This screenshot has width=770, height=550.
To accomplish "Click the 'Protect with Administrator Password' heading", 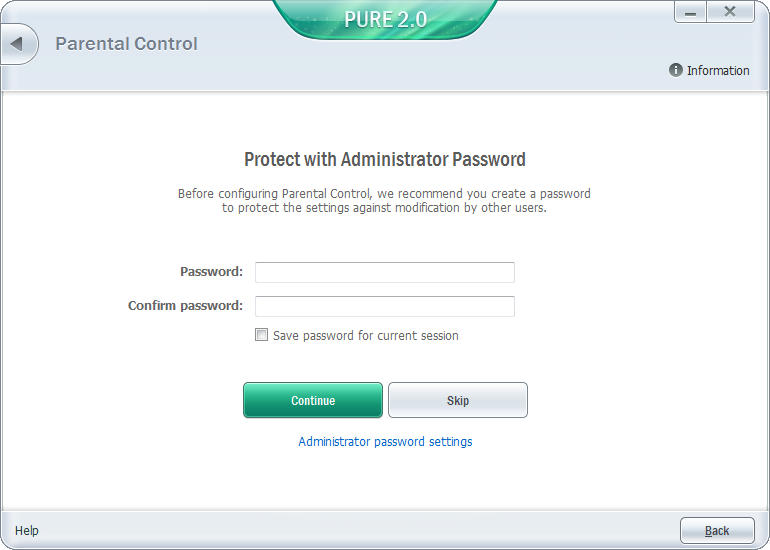I will [385, 159].
